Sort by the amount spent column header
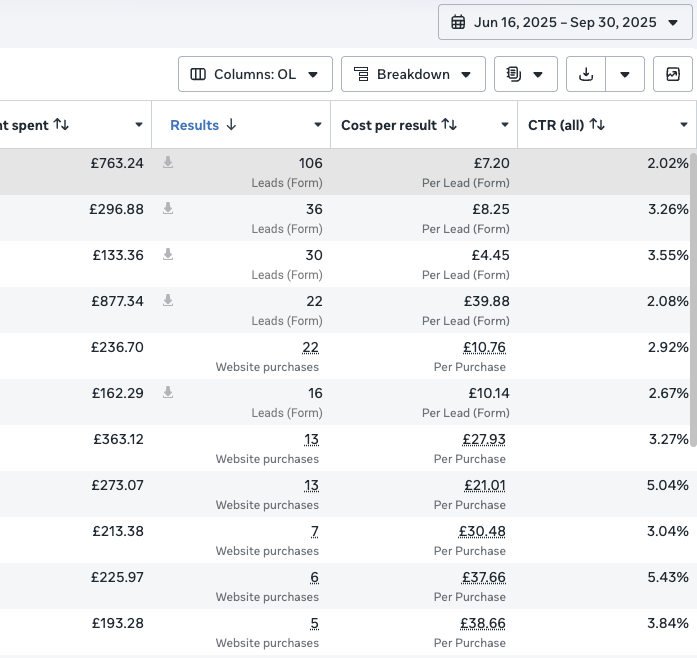 click(x=24, y=125)
